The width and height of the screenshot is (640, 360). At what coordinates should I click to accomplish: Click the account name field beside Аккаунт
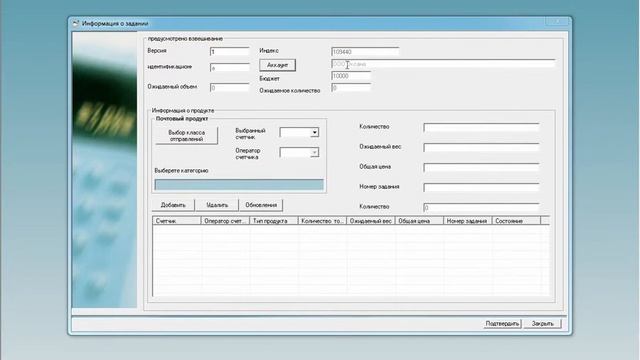443,64
